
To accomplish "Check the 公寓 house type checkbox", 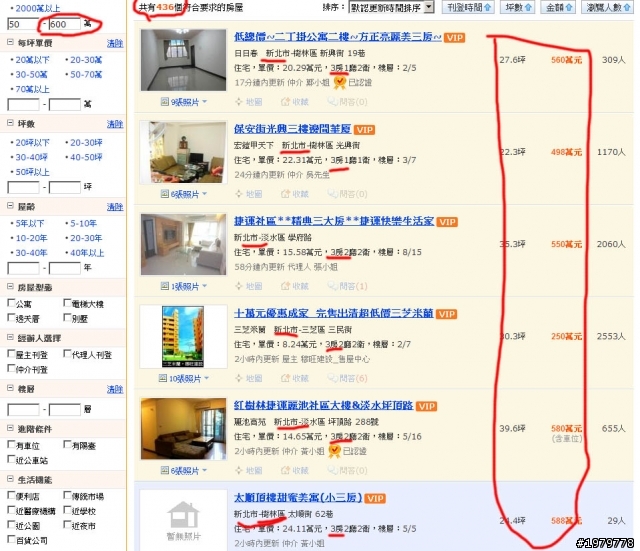I will tap(11, 303).
